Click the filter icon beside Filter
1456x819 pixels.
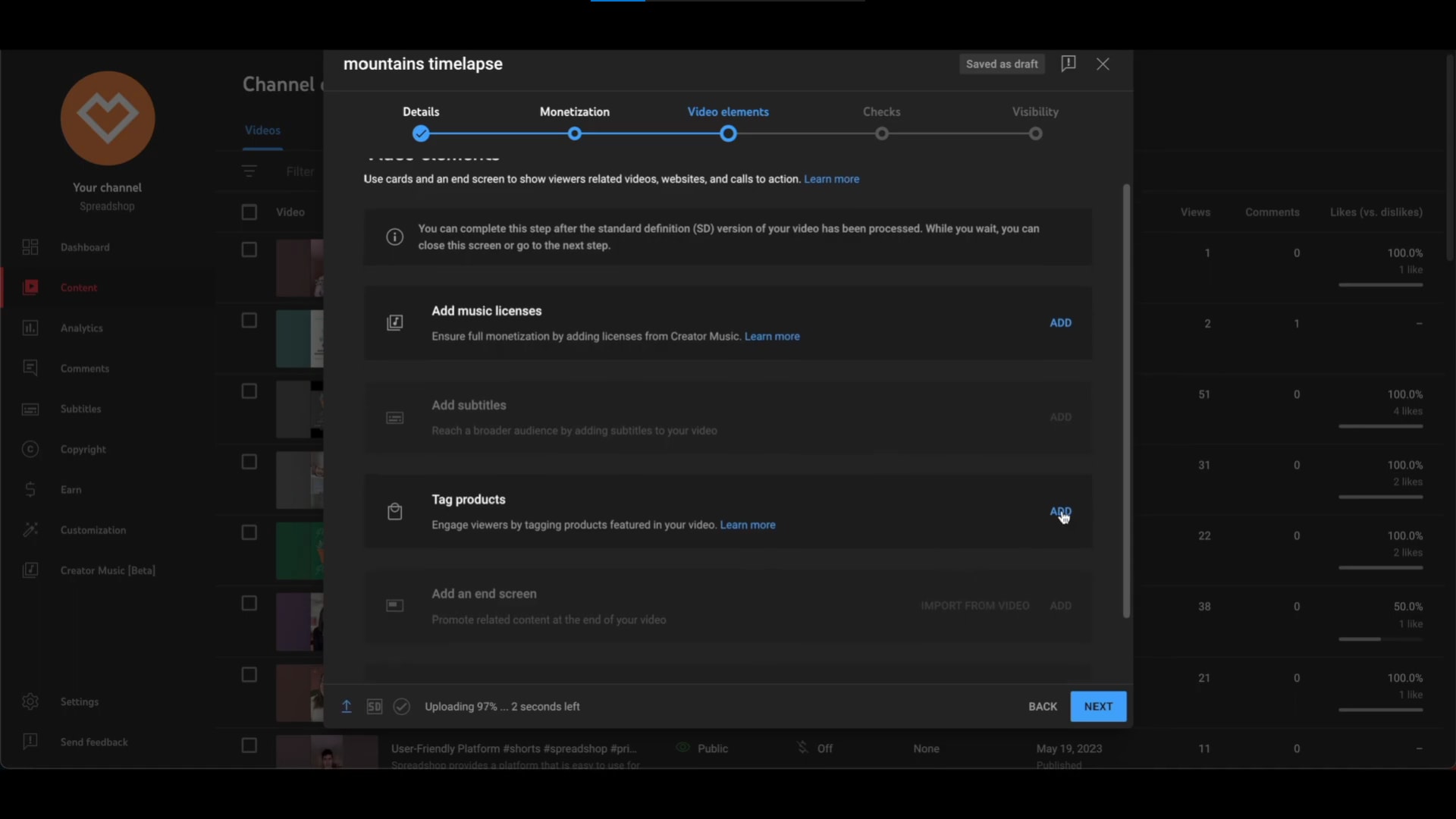(249, 171)
